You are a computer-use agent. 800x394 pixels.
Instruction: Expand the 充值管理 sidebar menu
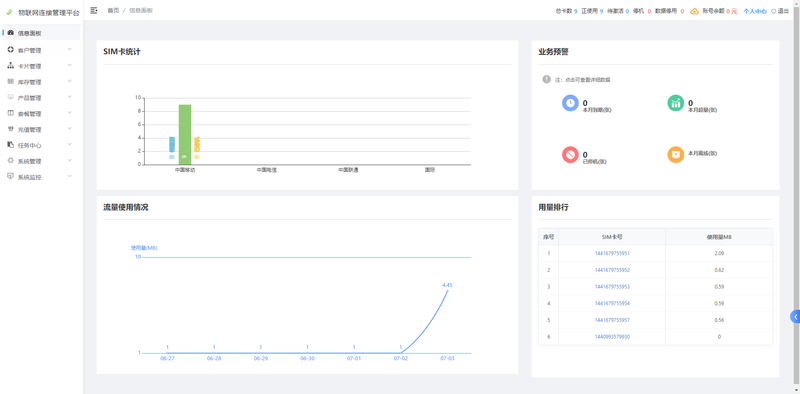(41, 129)
